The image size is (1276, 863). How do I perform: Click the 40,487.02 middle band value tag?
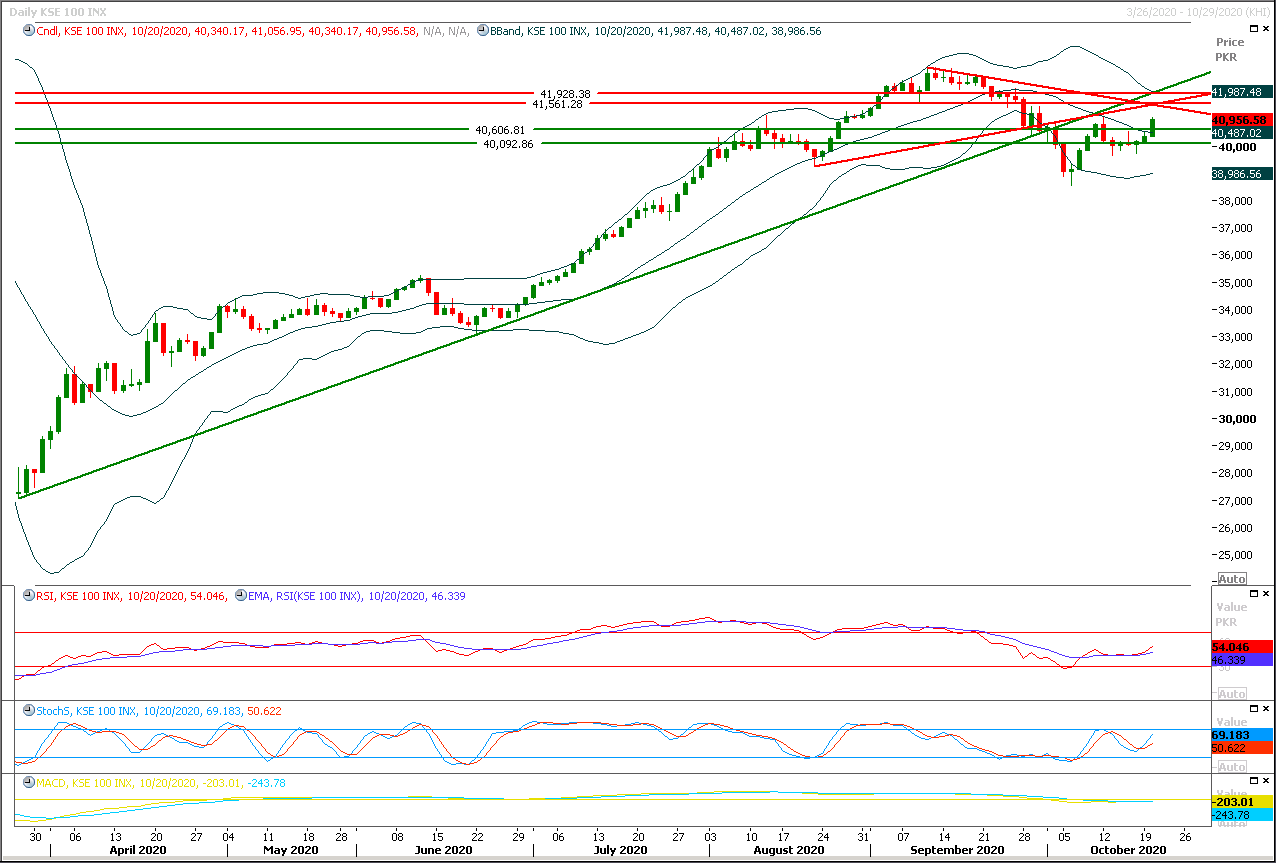pos(1241,132)
